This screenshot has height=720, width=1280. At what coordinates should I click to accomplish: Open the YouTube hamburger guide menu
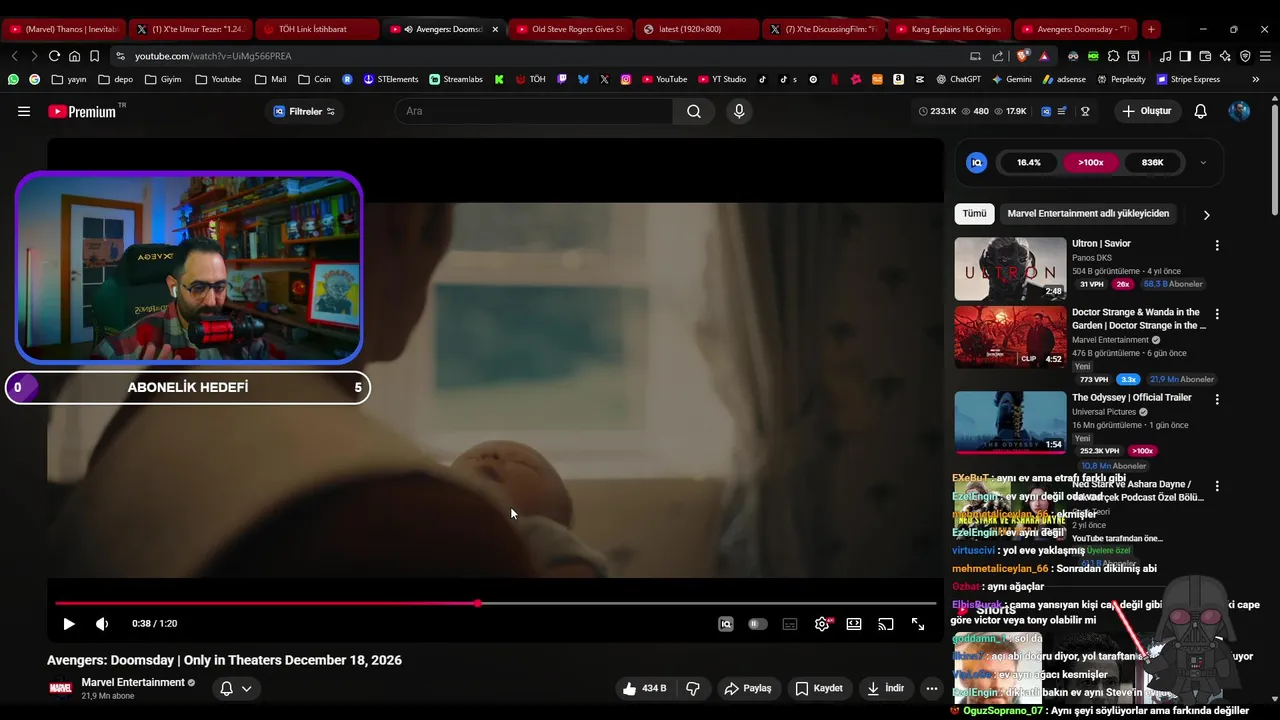[24, 111]
